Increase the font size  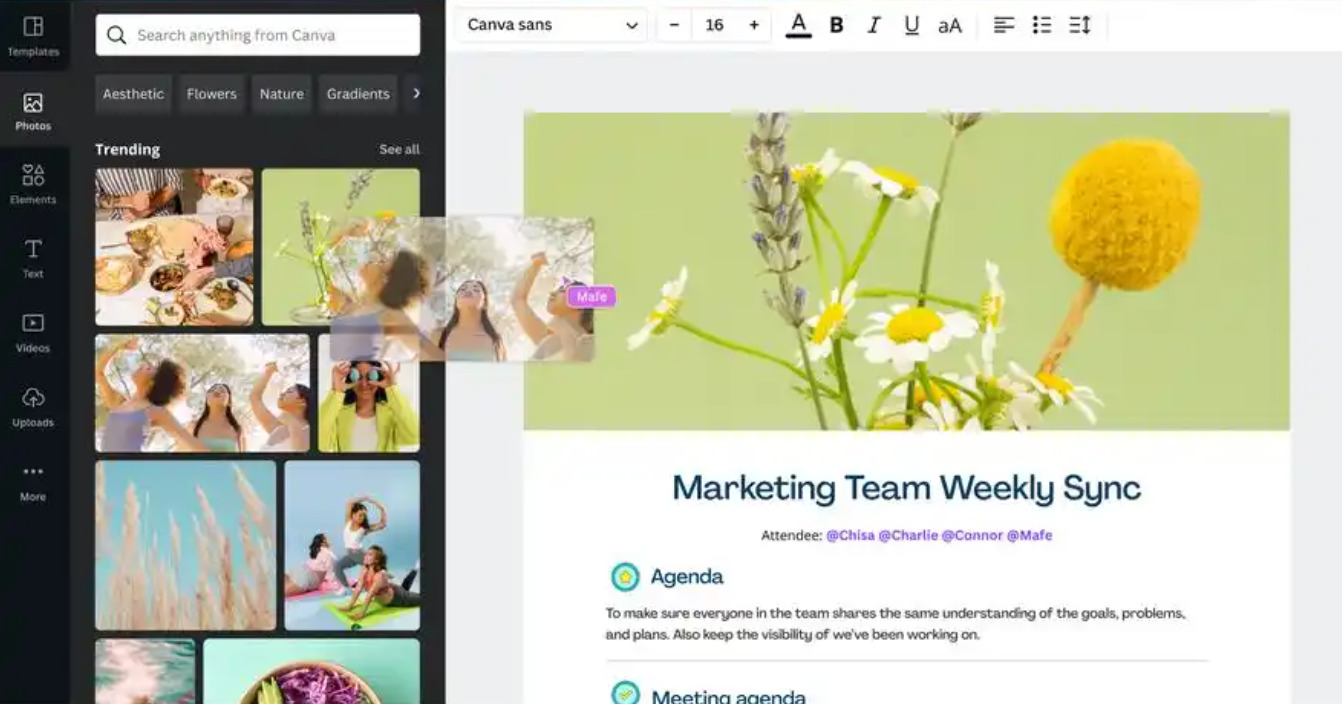(x=754, y=25)
